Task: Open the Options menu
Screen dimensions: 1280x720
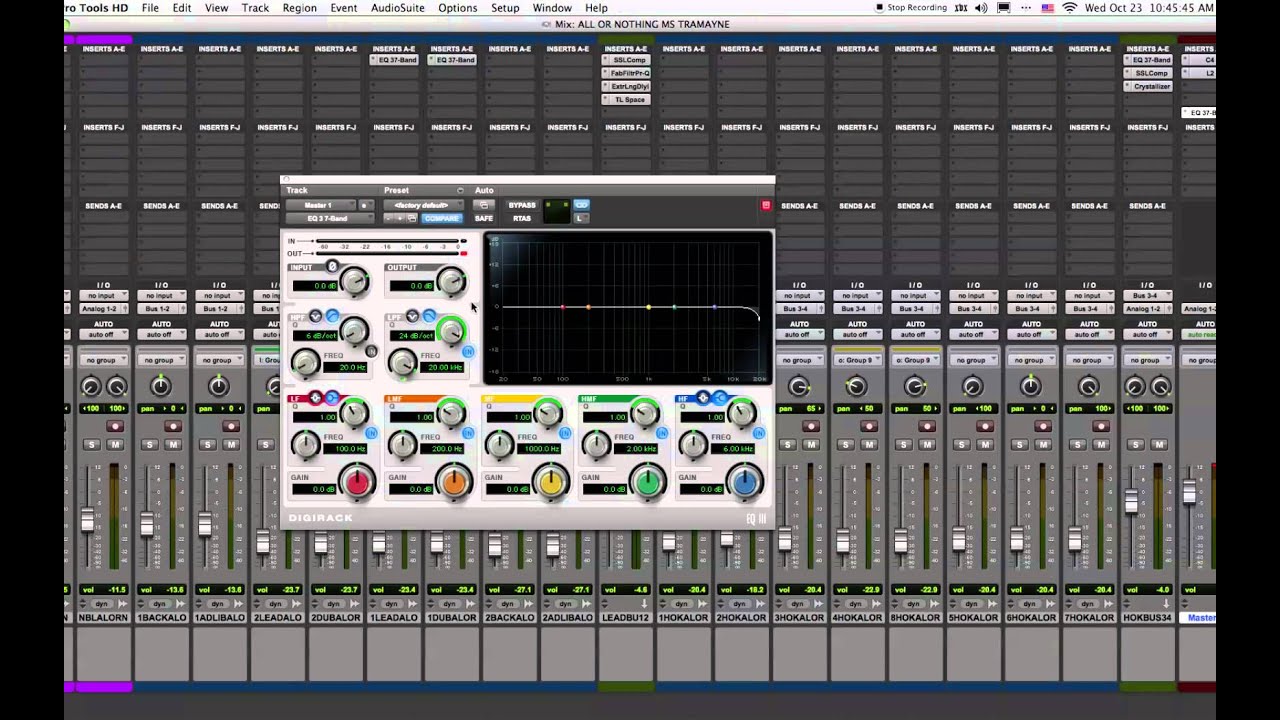Action: (457, 8)
